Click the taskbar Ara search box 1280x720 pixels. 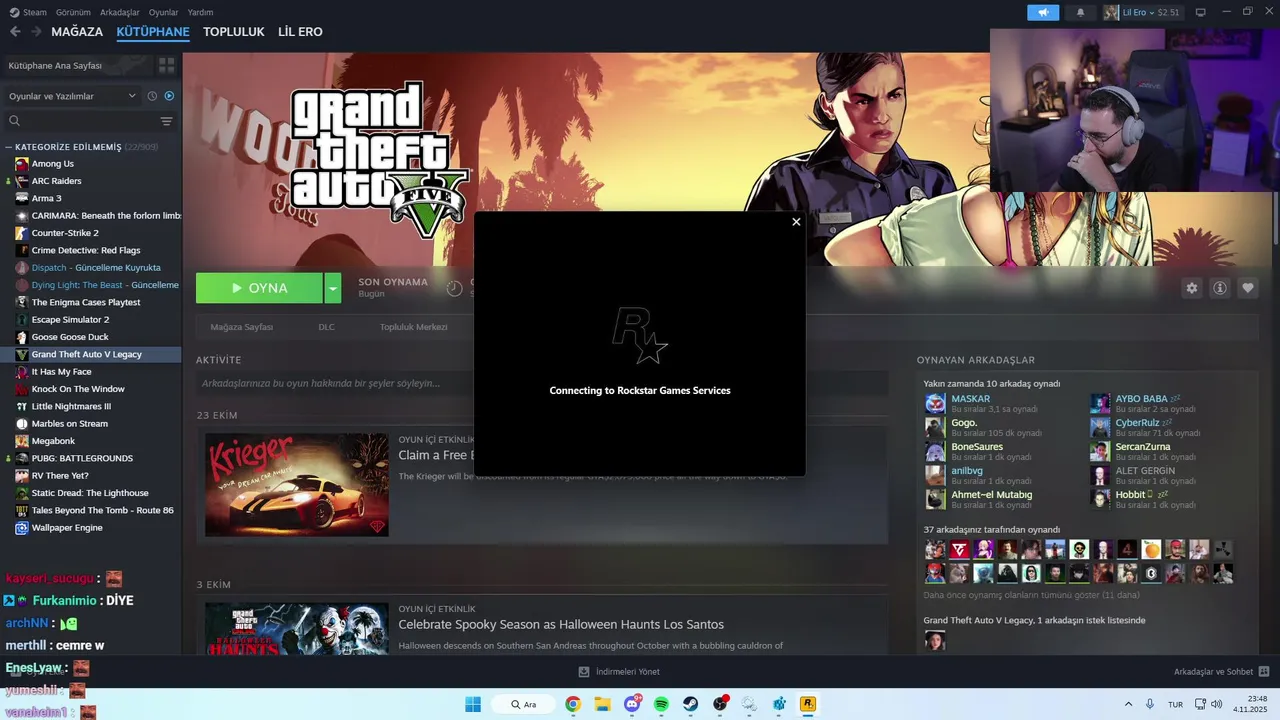524,704
